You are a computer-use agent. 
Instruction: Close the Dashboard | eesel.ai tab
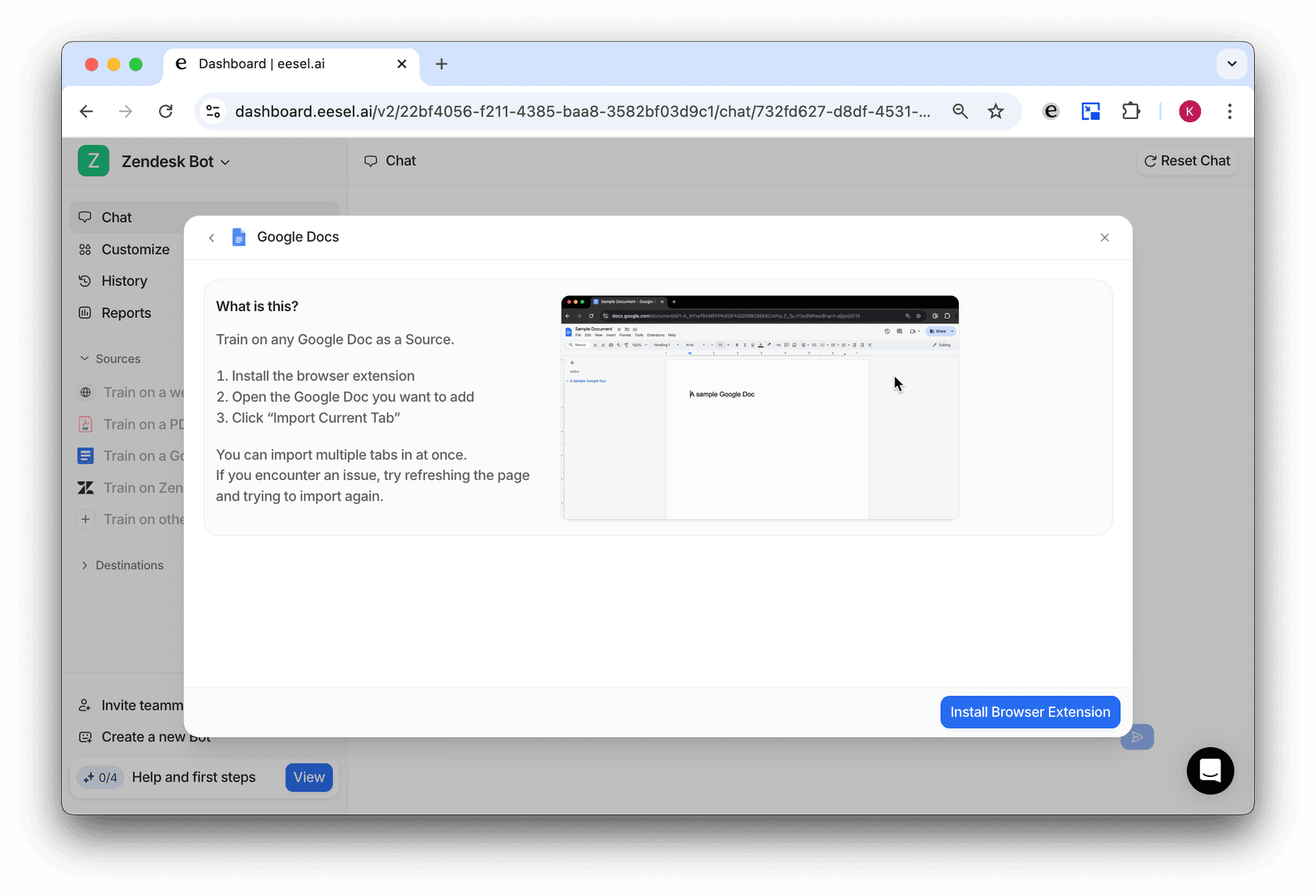tap(402, 64)
